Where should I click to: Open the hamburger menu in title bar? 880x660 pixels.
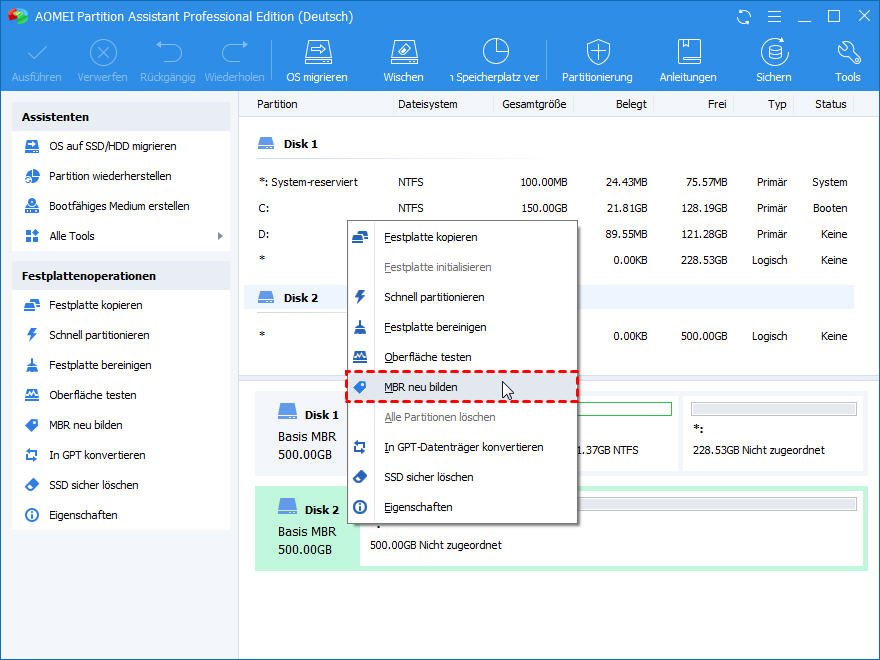pos(774,17)
